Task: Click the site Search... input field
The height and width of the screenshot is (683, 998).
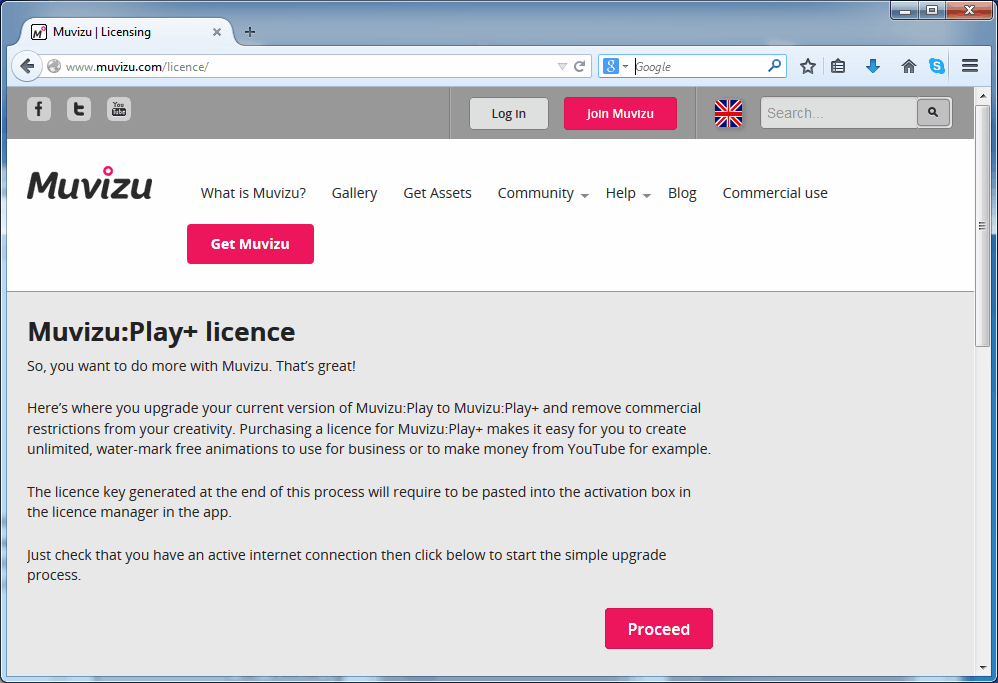Action: coord(840,113)
